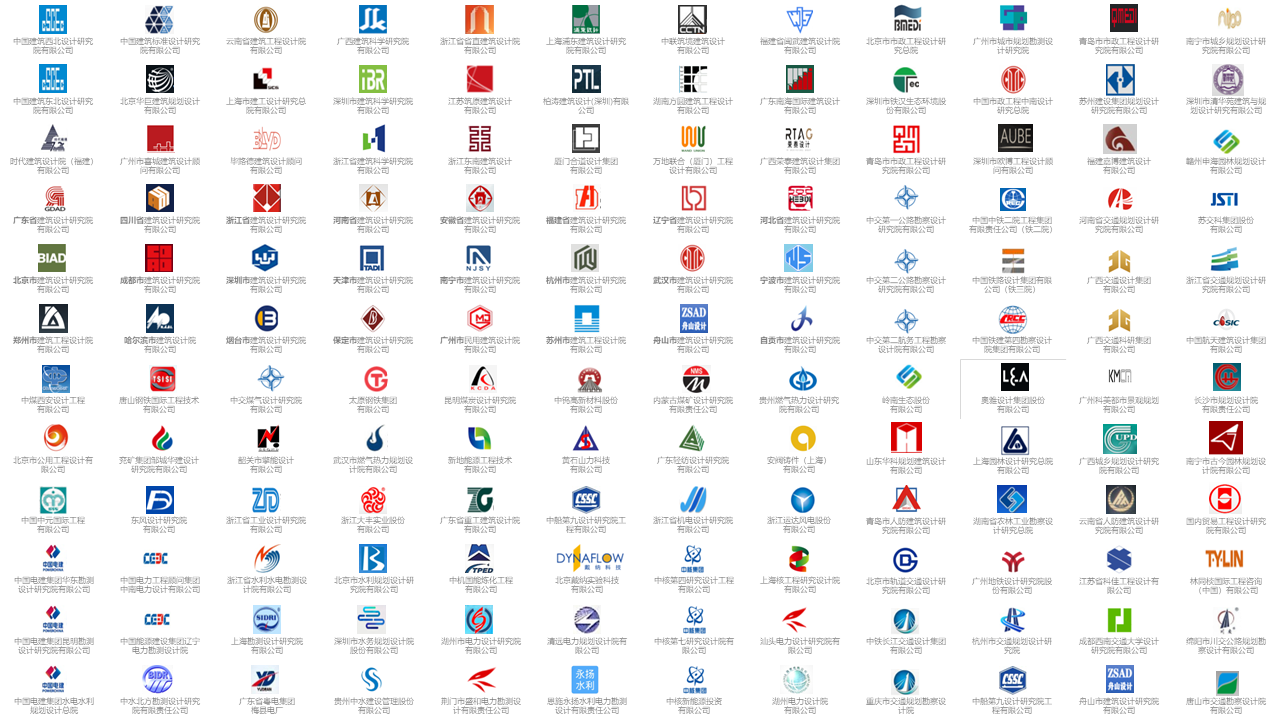Open the 北京市建筑设计研究院 company name
The width and height of the screenshot is (1280, 720).
(53, 285)
